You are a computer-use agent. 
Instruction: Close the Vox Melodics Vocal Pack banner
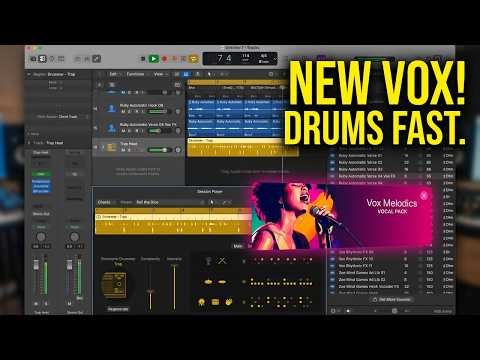424,195
